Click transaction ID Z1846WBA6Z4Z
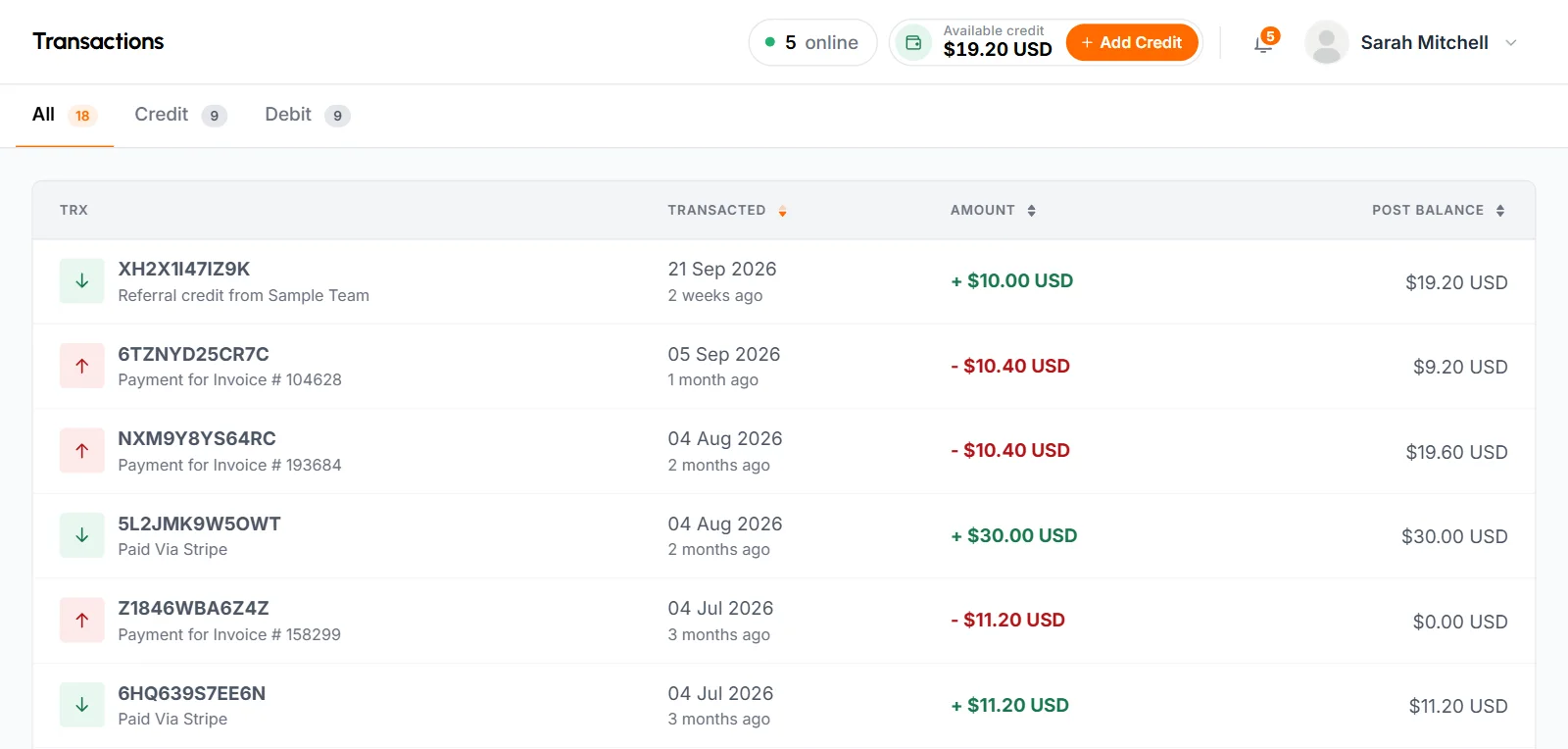The image size is (1568, 749). pos(193,608)
